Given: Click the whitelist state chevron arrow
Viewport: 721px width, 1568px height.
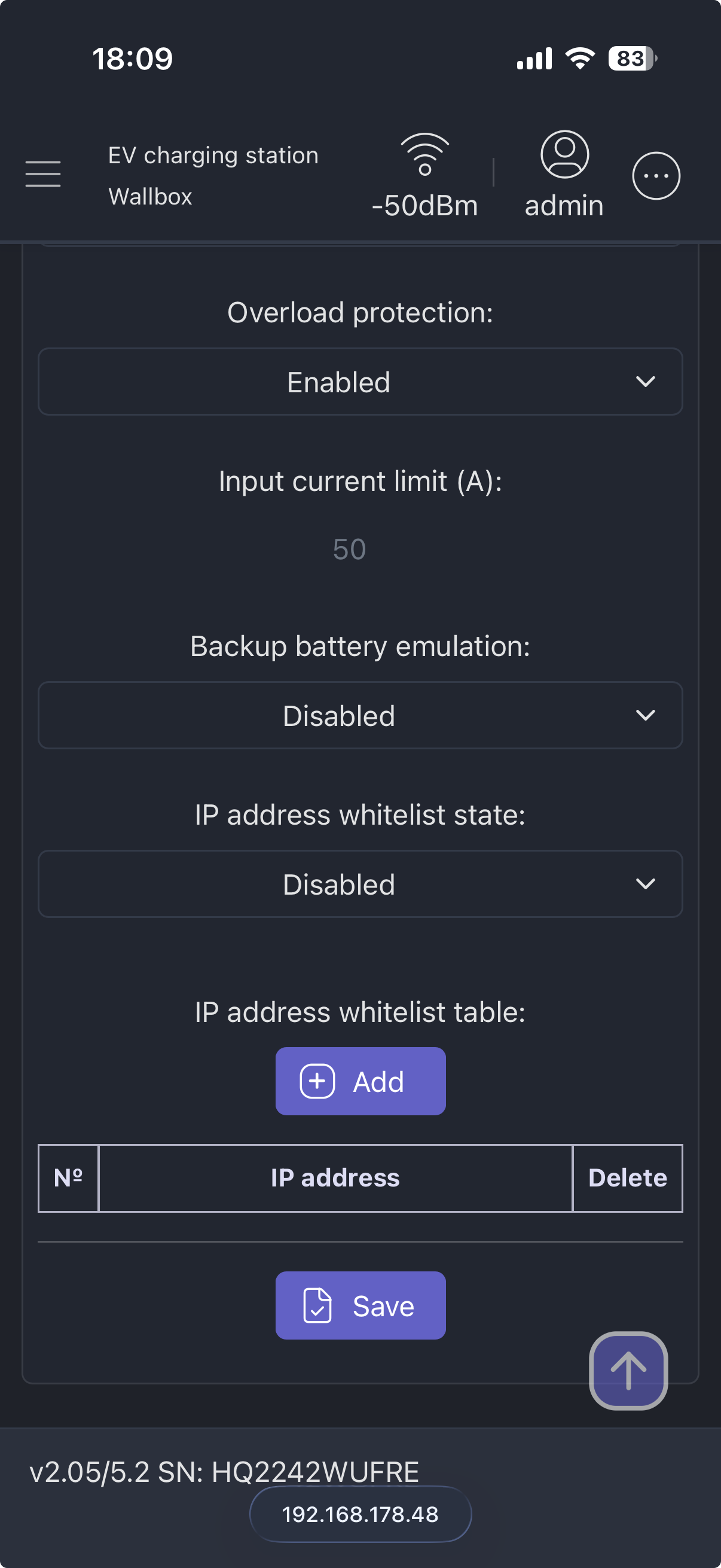Looking at the screenshot, I should 645,884.
